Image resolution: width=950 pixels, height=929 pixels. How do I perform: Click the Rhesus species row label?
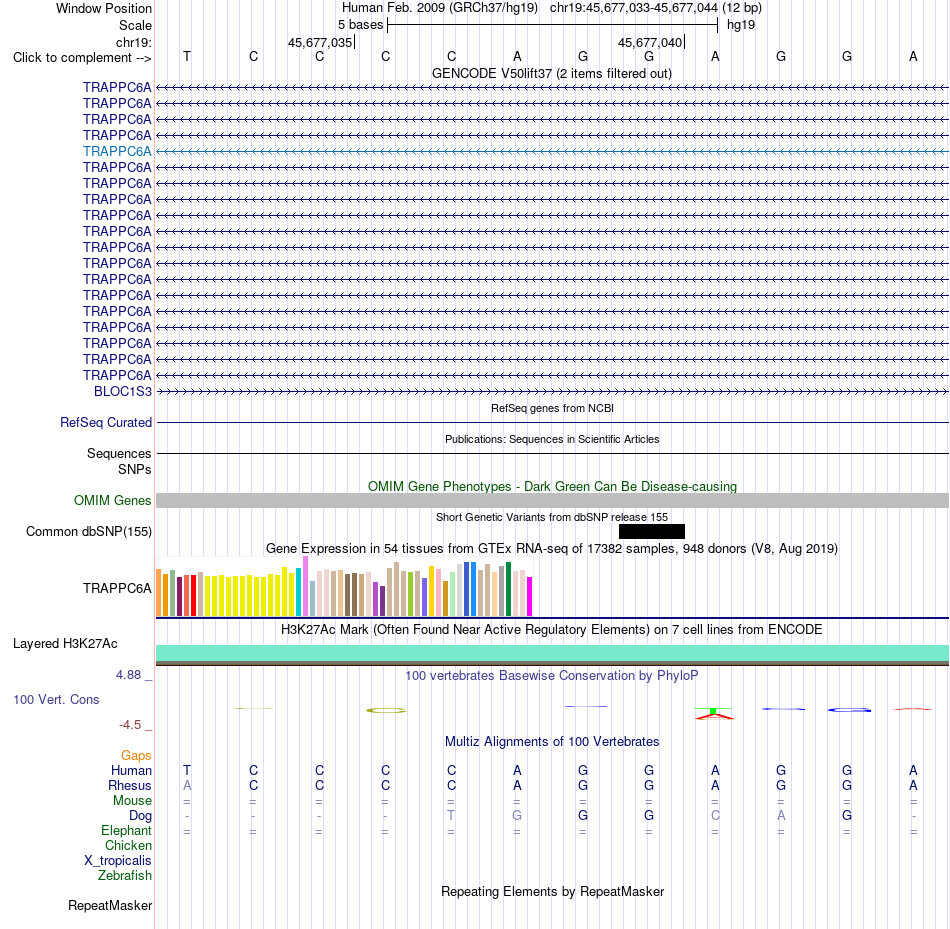[130, 785]
